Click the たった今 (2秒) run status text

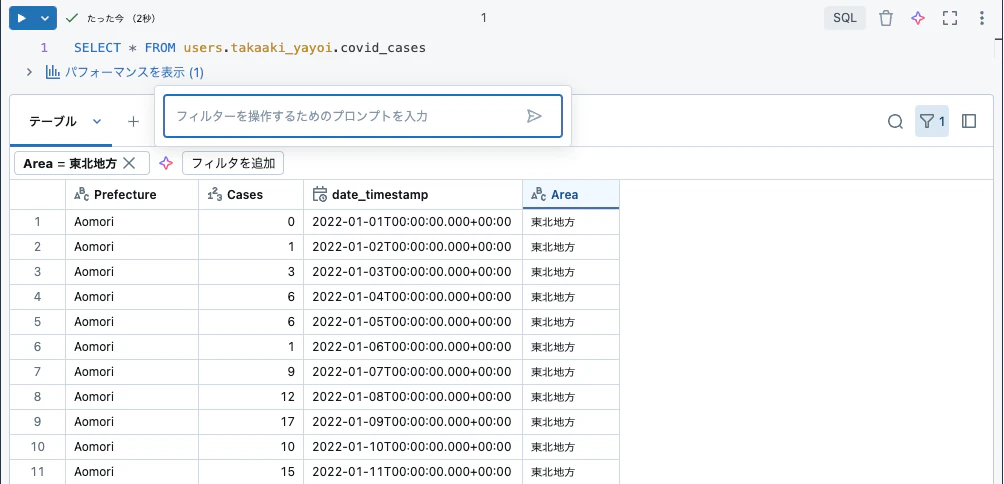coord(121,19)
